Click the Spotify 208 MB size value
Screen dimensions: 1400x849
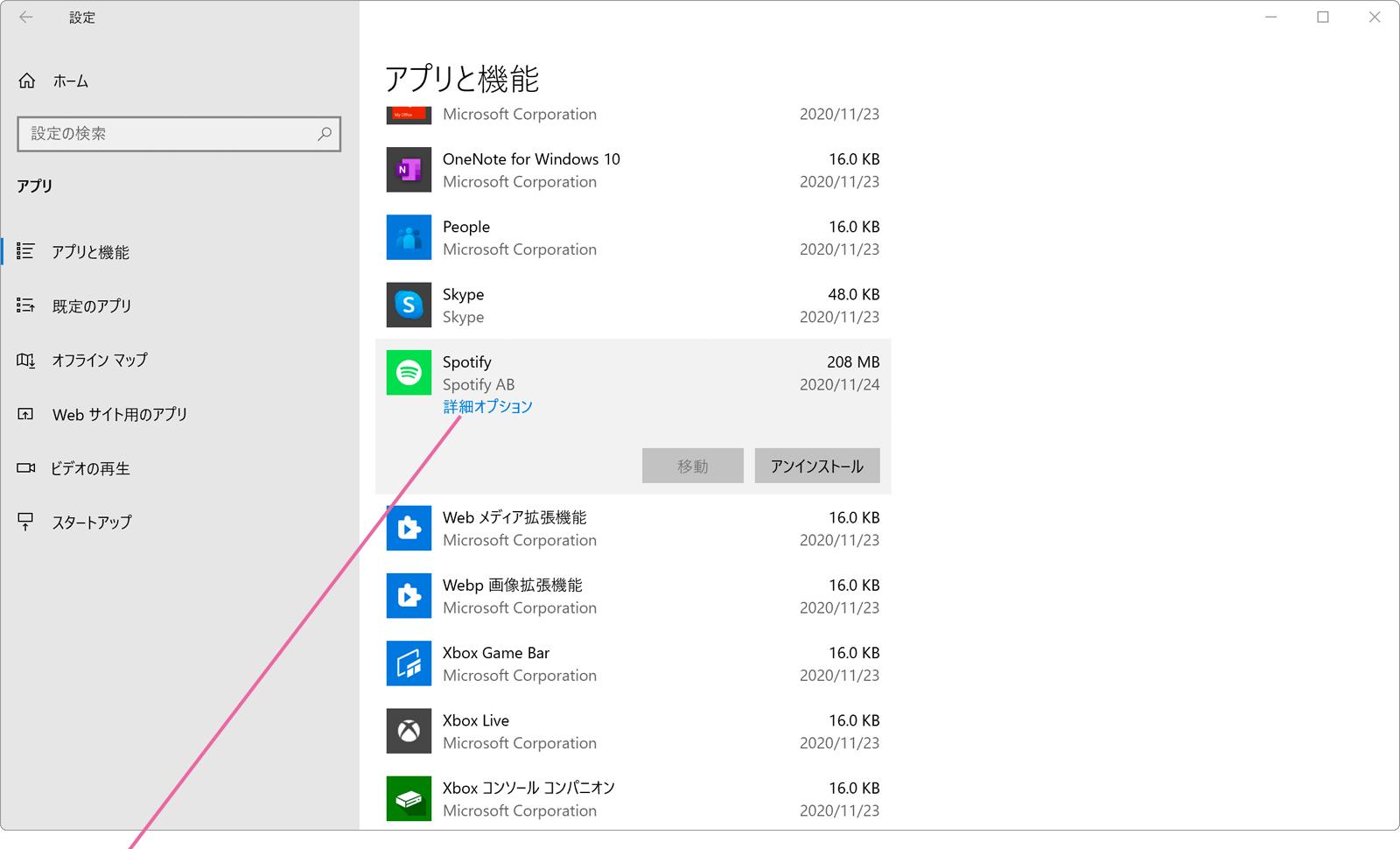(853, 362)
